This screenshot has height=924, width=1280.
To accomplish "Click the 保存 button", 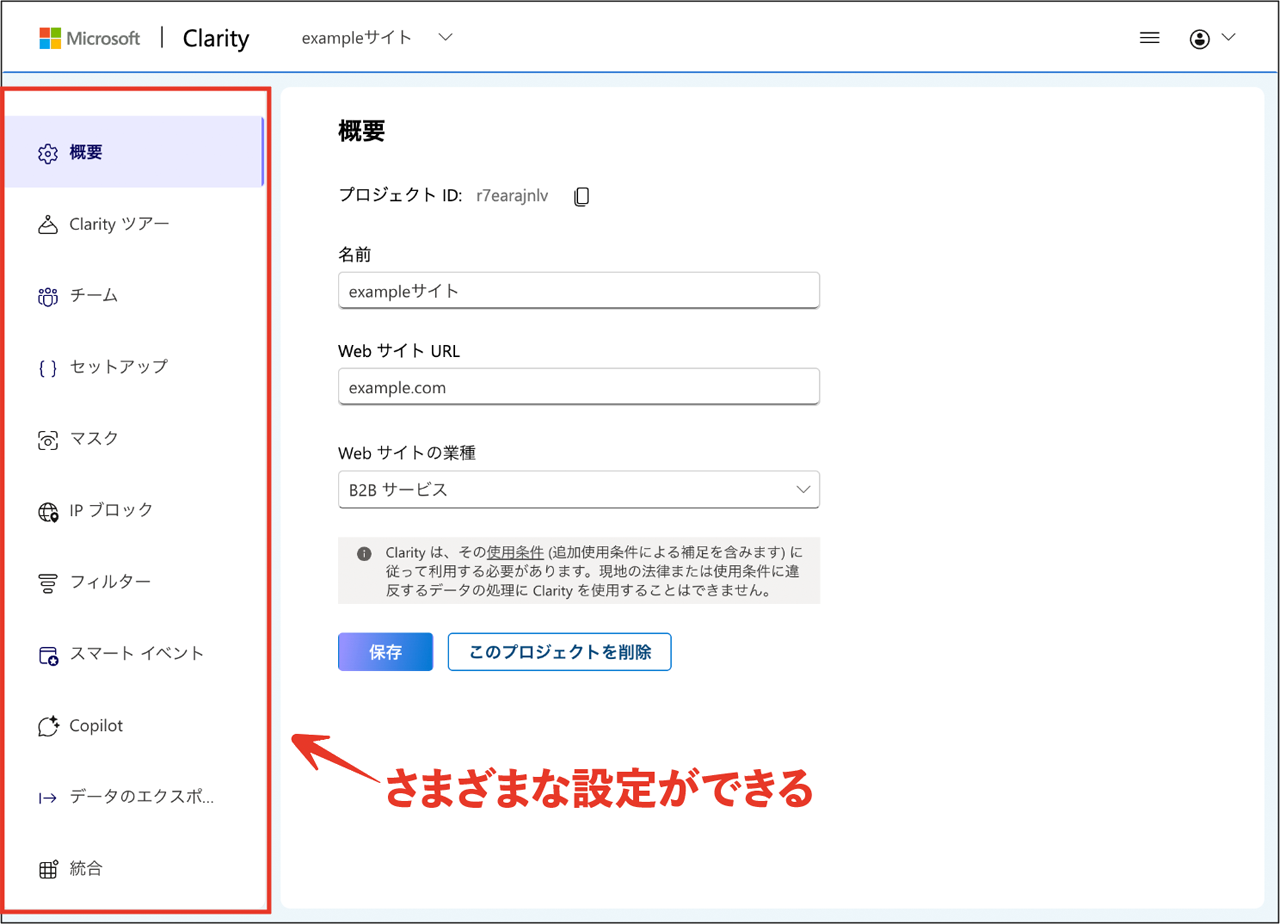I will [385, 652].
